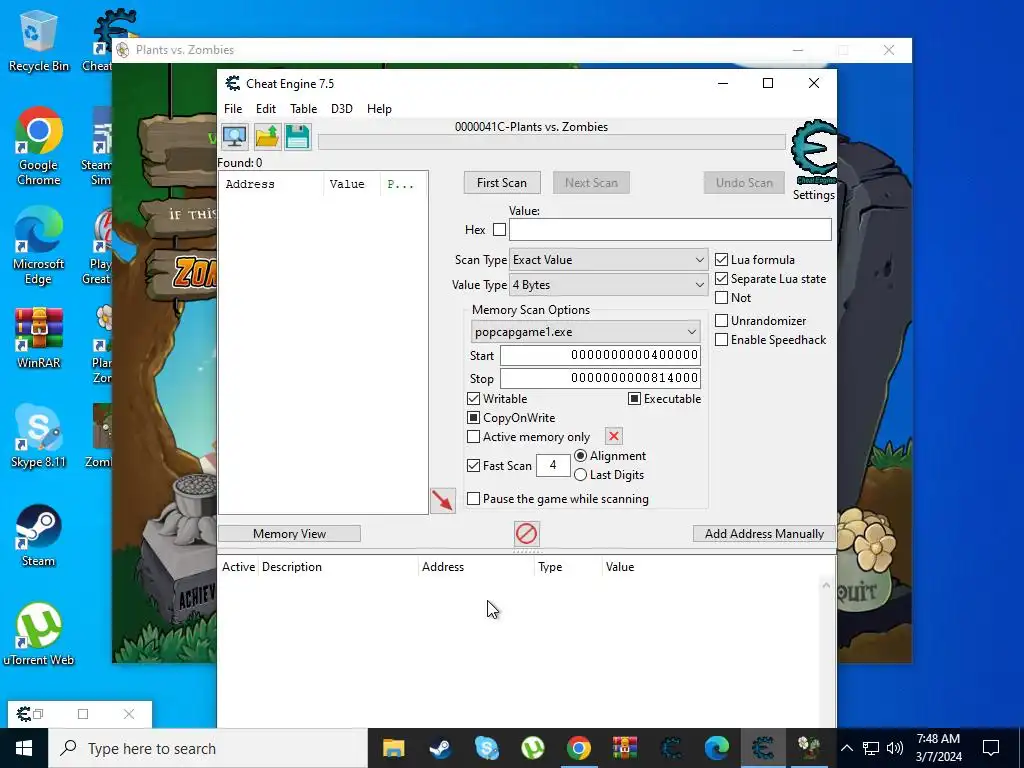Click the open cheat table folder icon

click(x=267, y=136)
